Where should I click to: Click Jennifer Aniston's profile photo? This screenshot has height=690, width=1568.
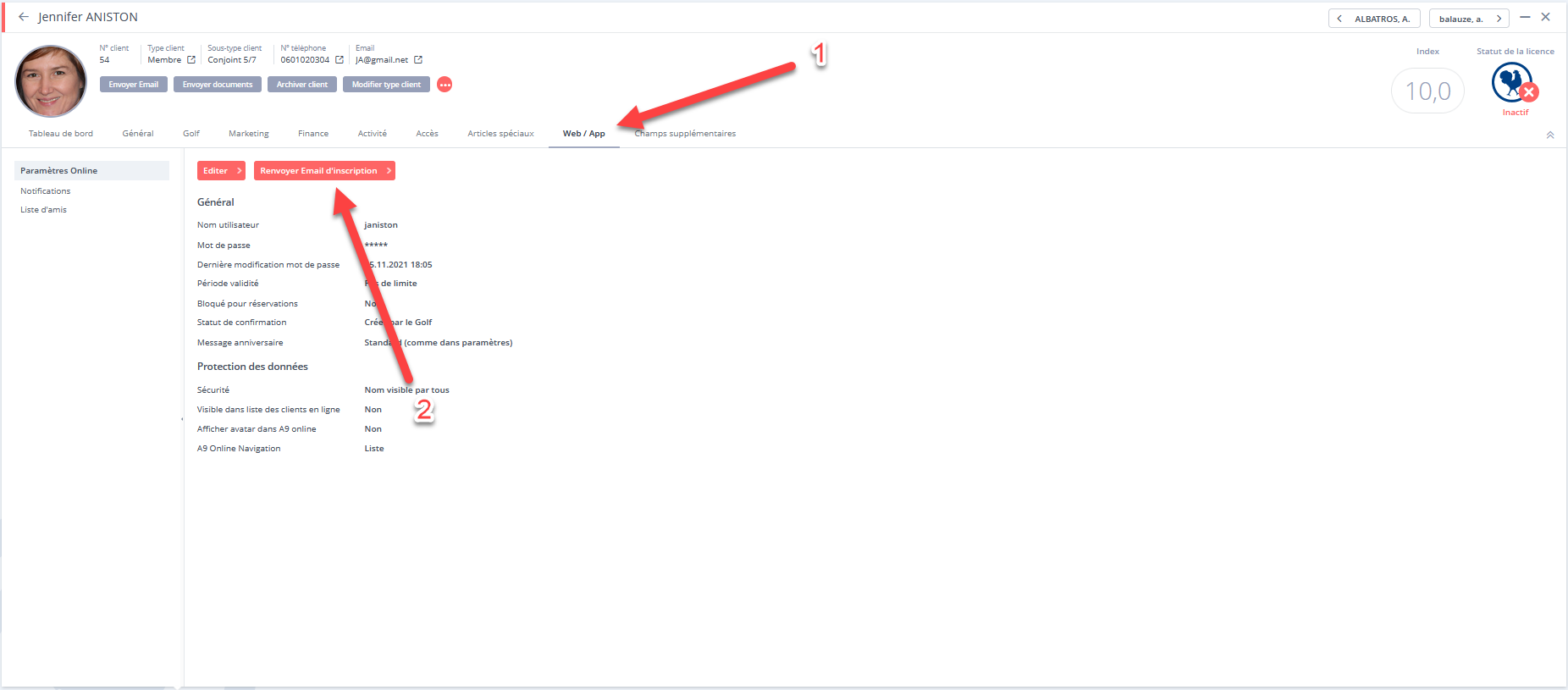[x=51, y=81]
